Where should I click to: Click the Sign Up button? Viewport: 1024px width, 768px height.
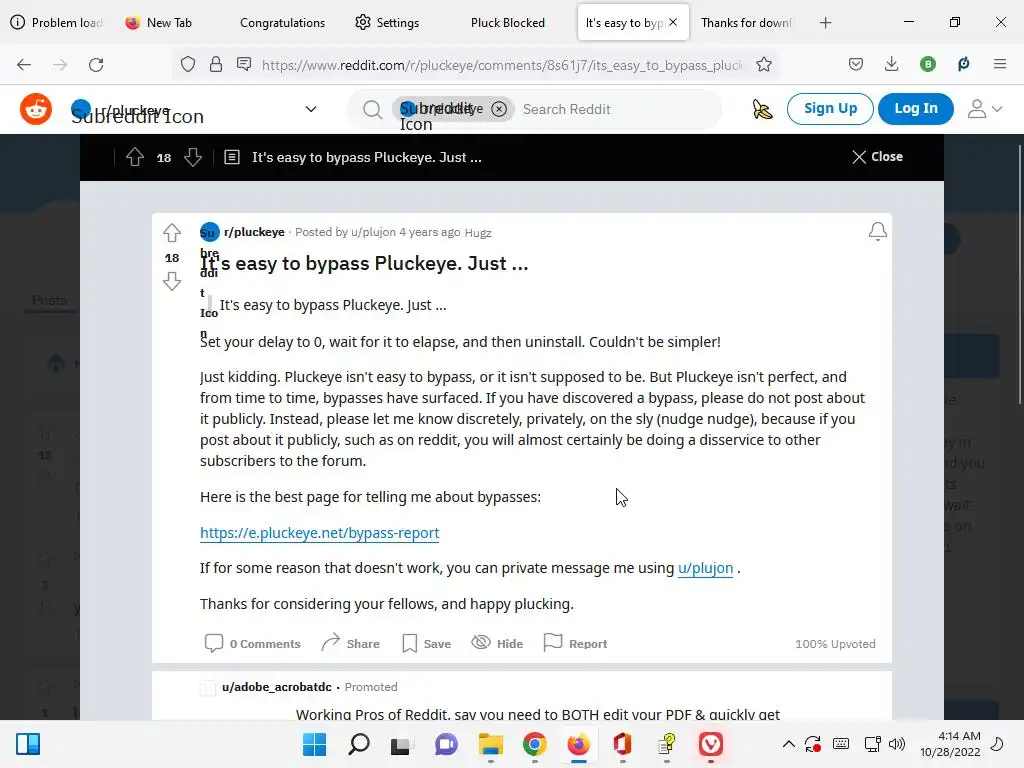click(x=830, y=108)
